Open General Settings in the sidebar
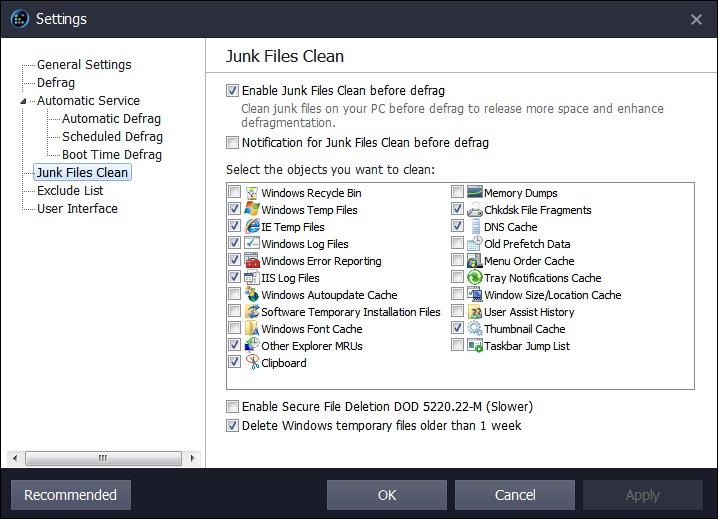718x519 pixels. click(84, 65)
